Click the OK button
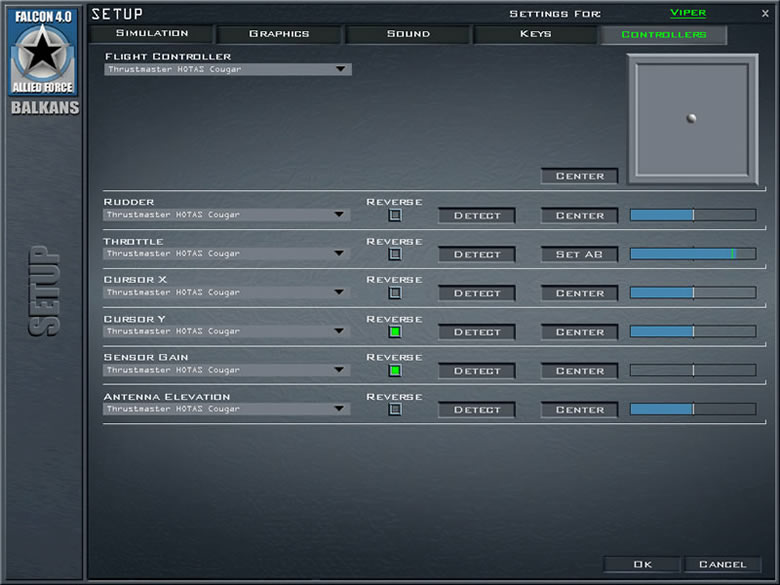 (x=642, y=564)
